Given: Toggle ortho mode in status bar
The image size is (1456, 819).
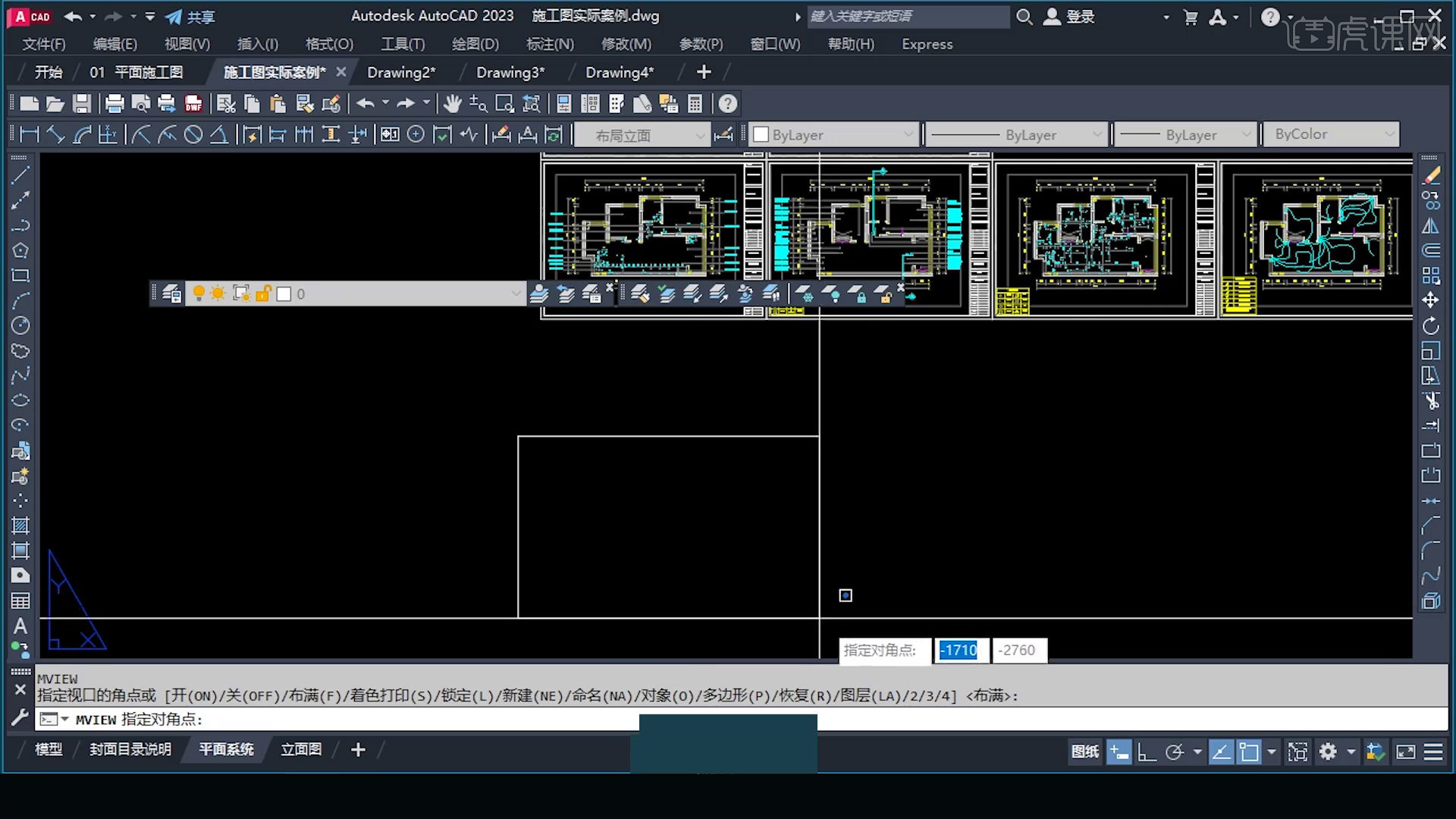Looking at the screenshot, I should click(1147, 752).
